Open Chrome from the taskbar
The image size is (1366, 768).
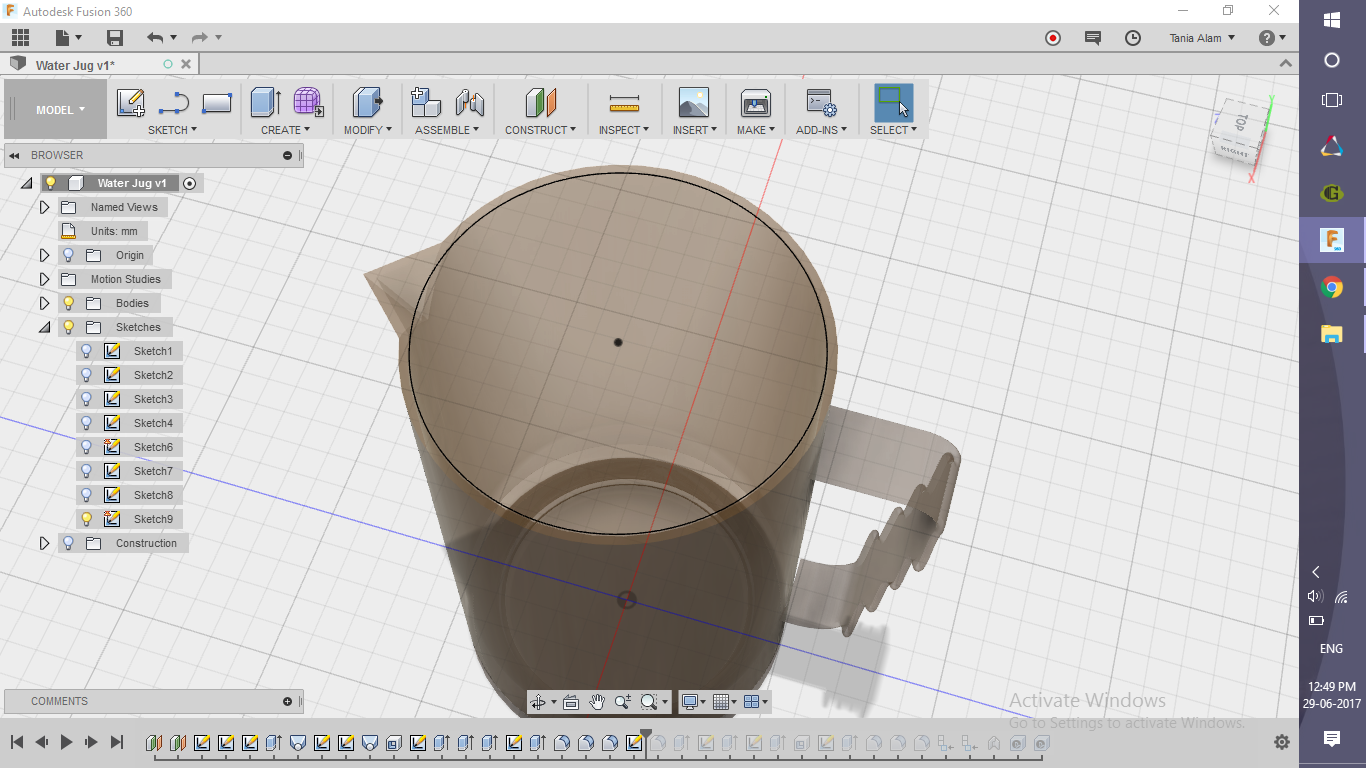(x=1332, y=288)
